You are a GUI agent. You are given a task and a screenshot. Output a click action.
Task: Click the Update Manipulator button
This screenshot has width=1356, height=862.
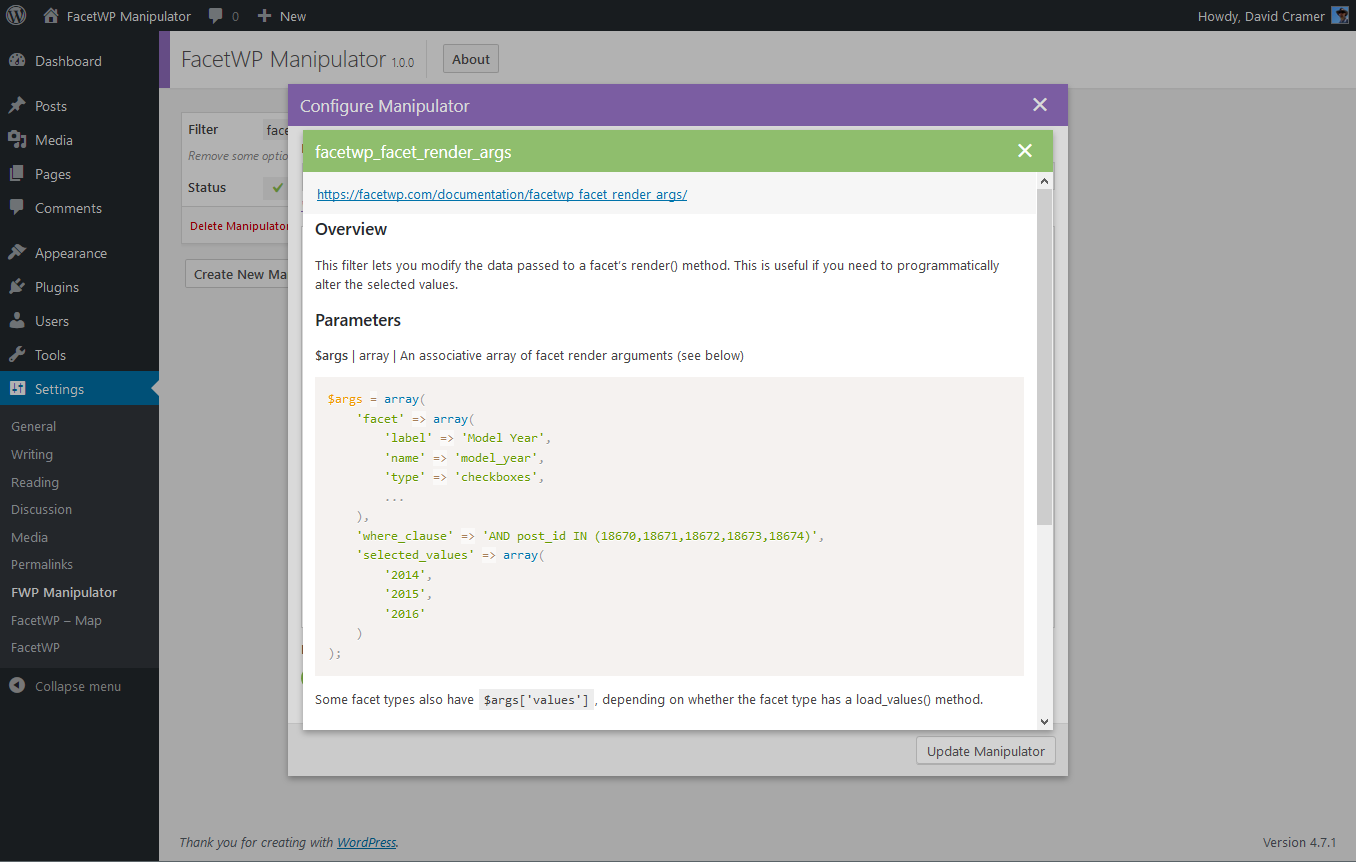point(985,751)
